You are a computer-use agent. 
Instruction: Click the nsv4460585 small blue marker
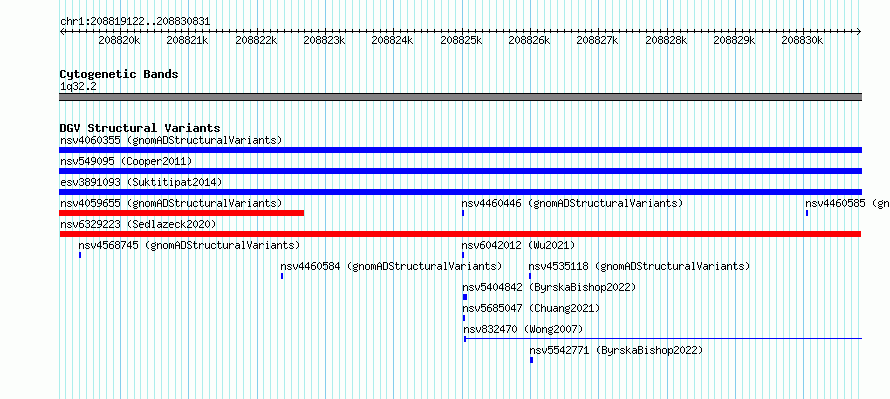(x=807, y=213)
